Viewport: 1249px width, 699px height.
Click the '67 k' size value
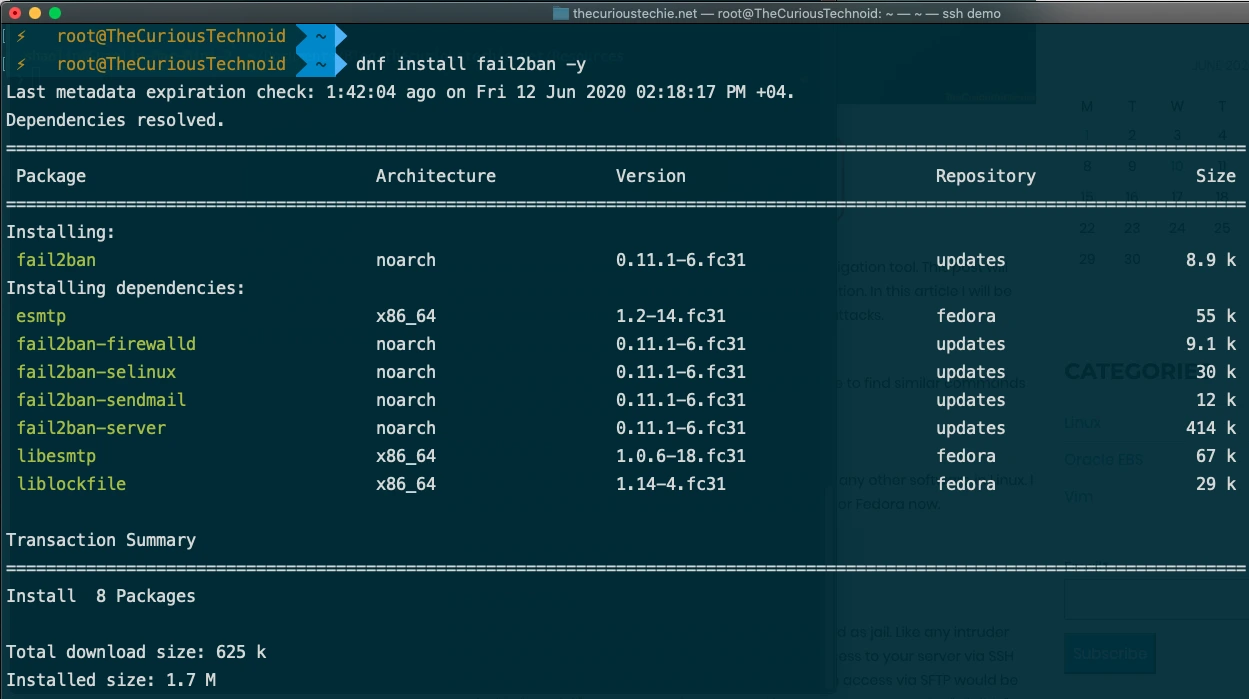(1216, 456)
